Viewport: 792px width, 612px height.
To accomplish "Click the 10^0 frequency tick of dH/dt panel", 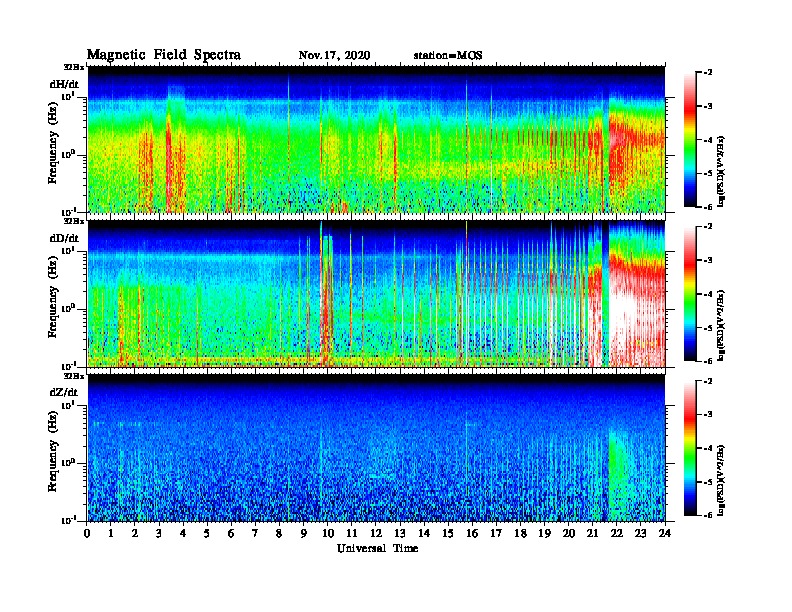I will click(68, 155).
